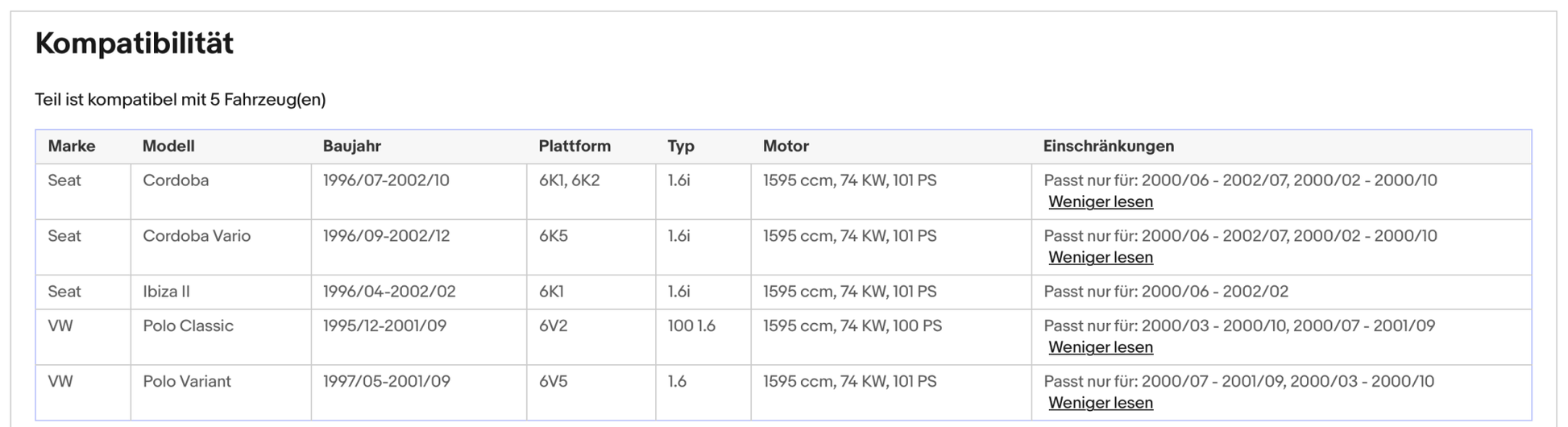
Task: Collapse restrictions for the VW Polo Classic row
Action: point(1100,348)
